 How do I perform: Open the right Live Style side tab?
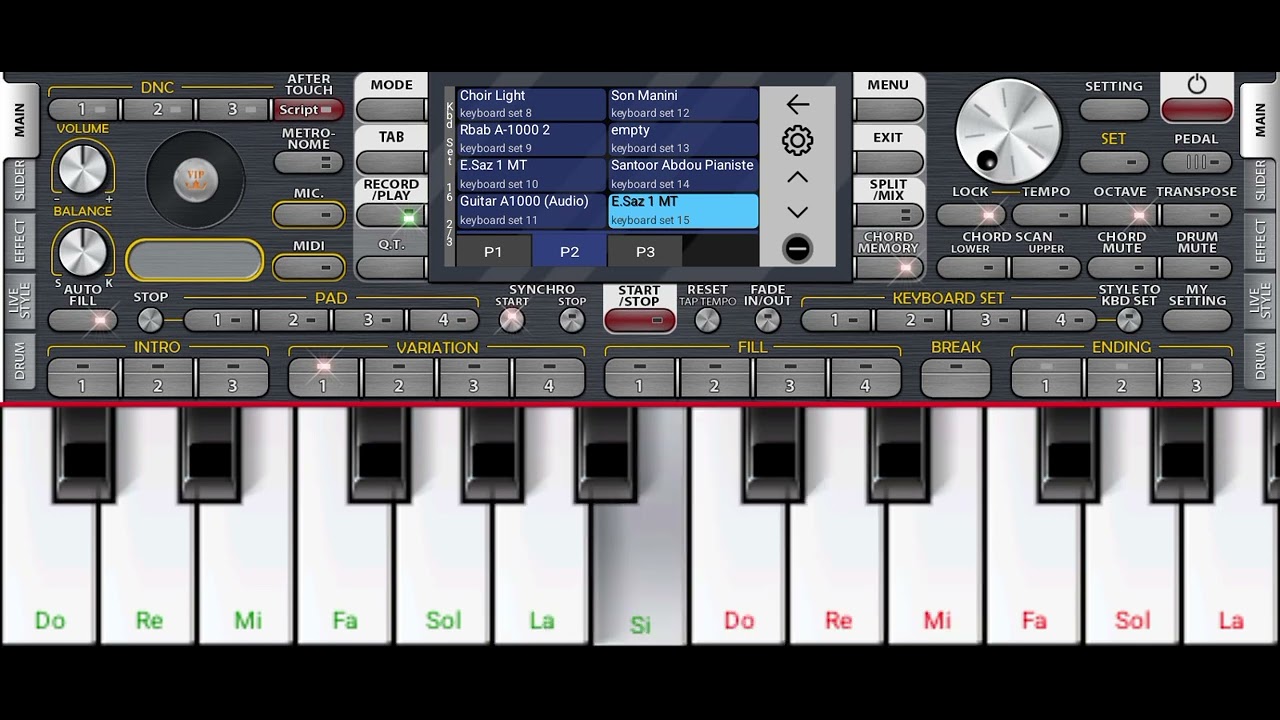[x=1260, y=300]
